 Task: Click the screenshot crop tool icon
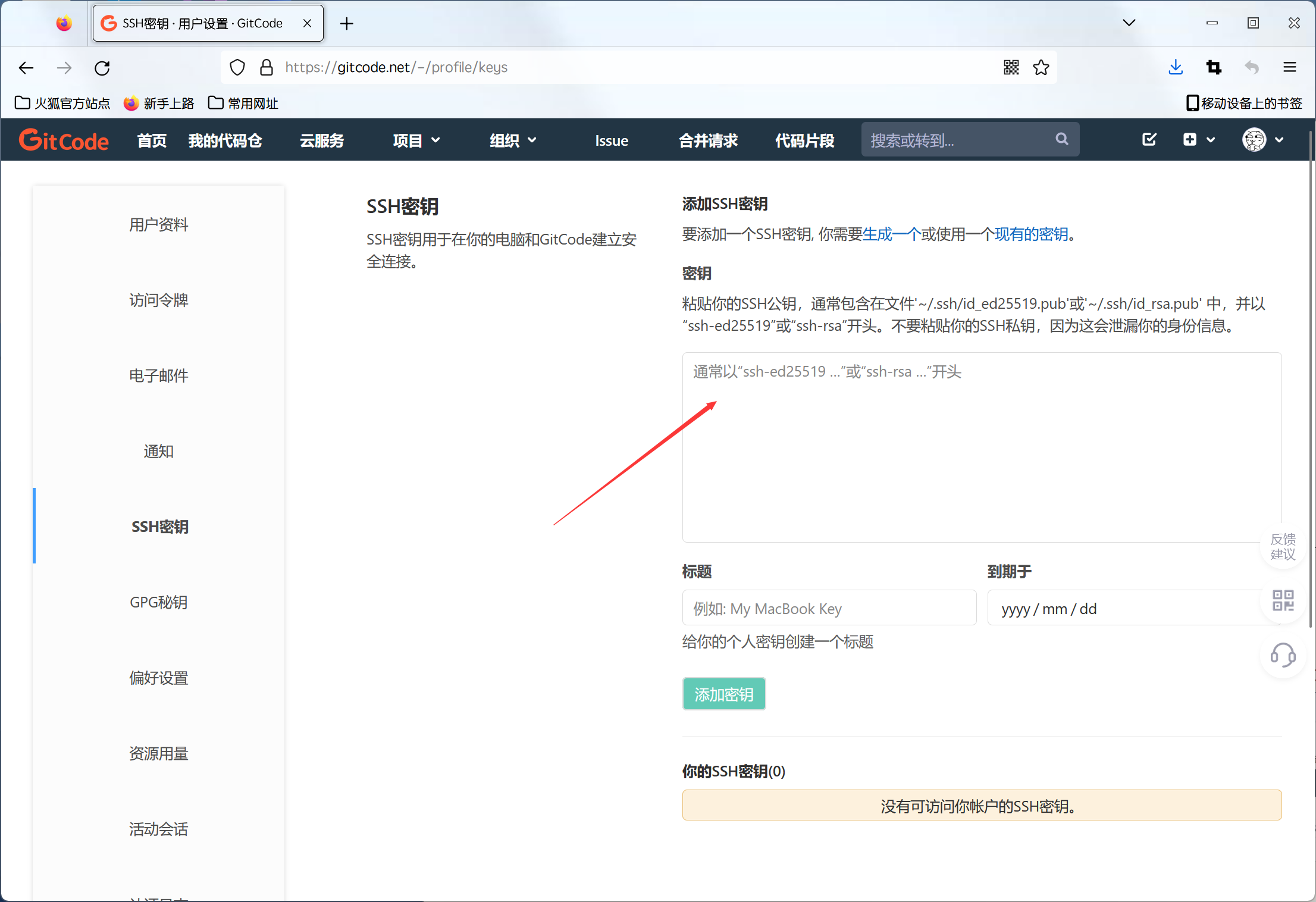(1214, 68)
